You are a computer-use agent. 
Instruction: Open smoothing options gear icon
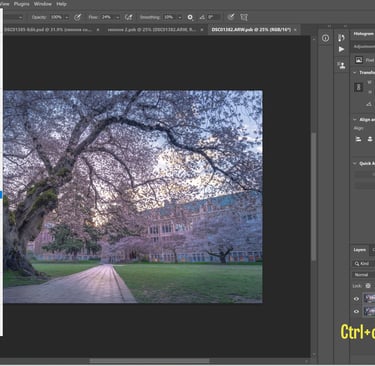[x=190, y=17]
